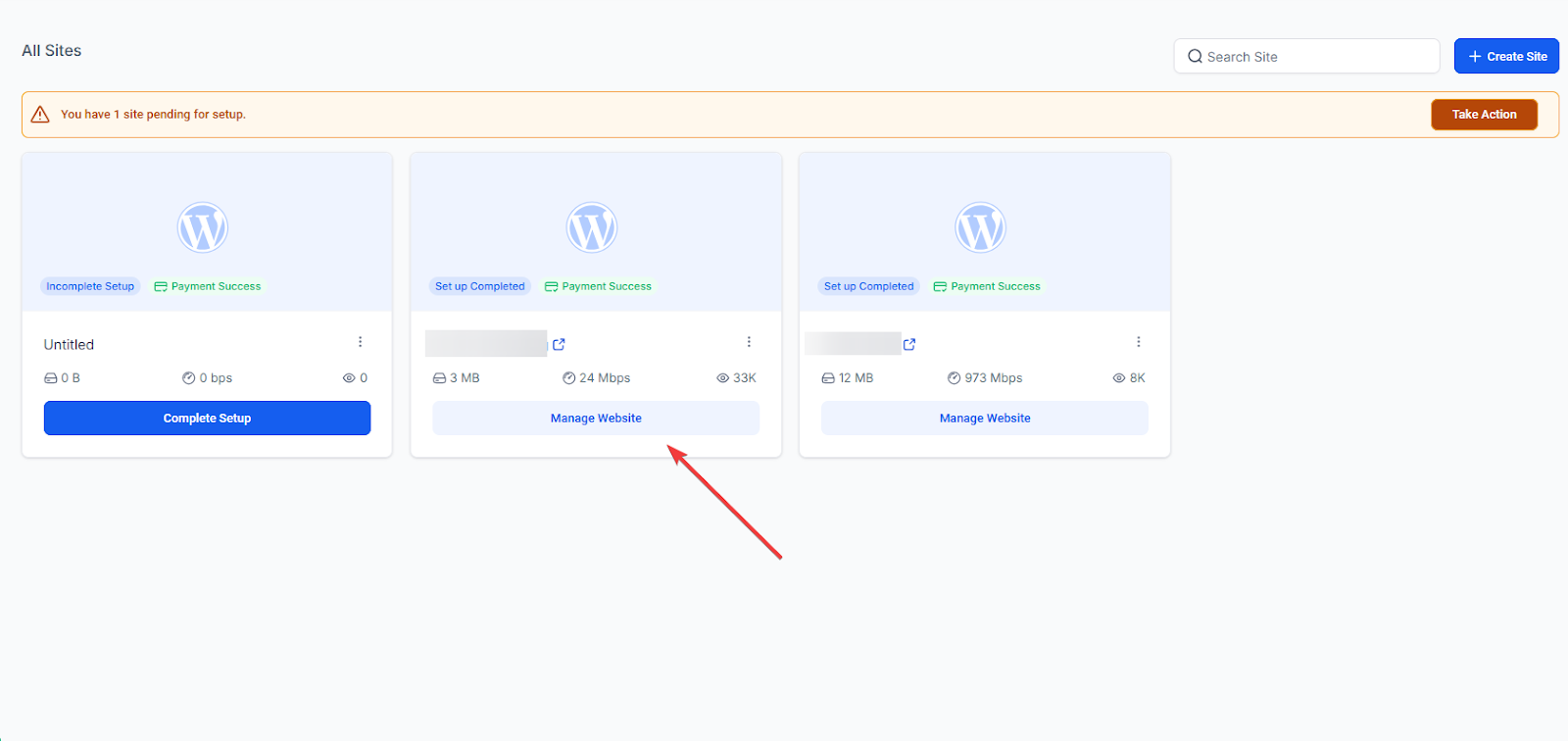Click Complete Setup on the Untitled site
This screenshot has height=741, width=1568.
coord(207,418)
